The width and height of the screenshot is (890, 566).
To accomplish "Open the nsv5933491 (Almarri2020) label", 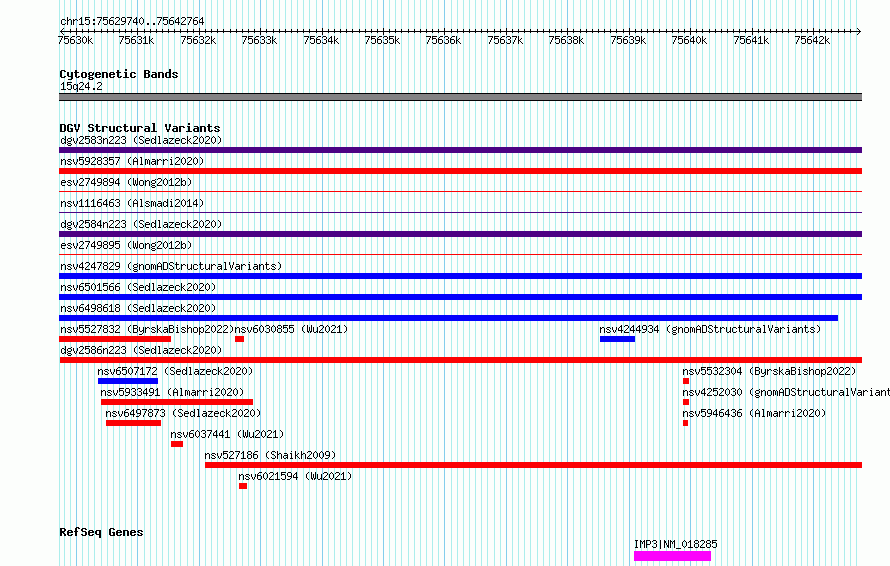I will pyautogui.click(x=172, y=392).
